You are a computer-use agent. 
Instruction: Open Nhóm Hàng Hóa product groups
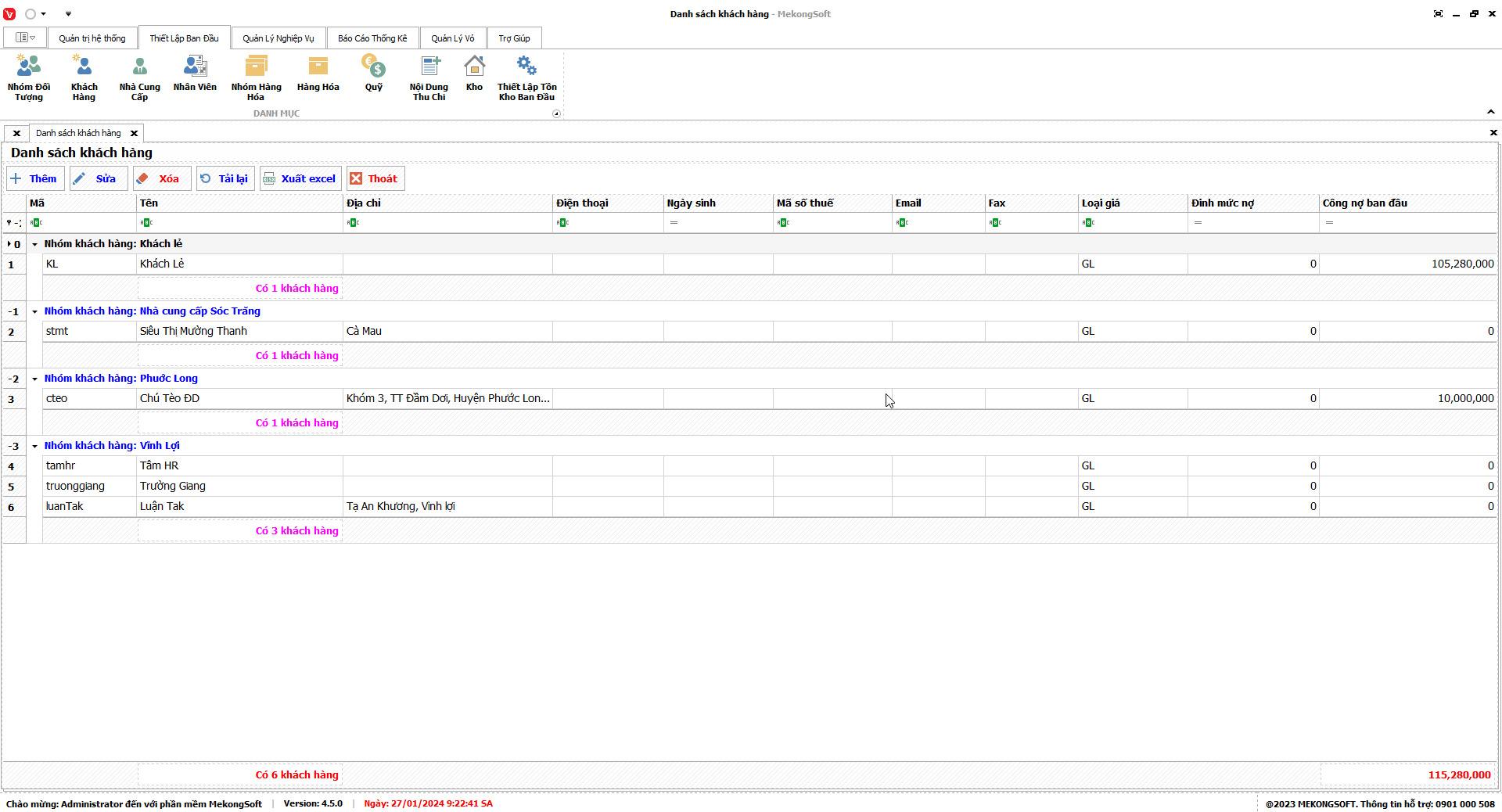click(x=256, y=78)
